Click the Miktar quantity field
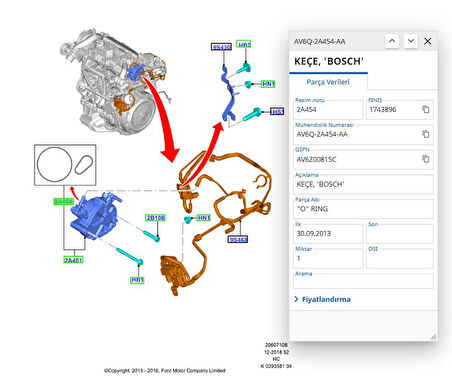This screenshot has width=452, height=388. pyautogui.click(x=328, y=258)
